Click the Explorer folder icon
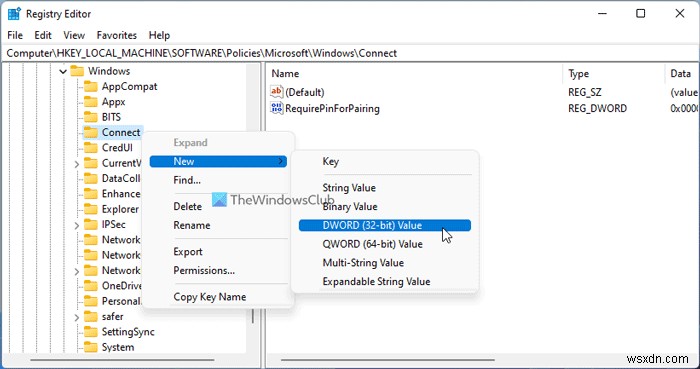The width and height of the screenshot is (700, 369). 91,209
